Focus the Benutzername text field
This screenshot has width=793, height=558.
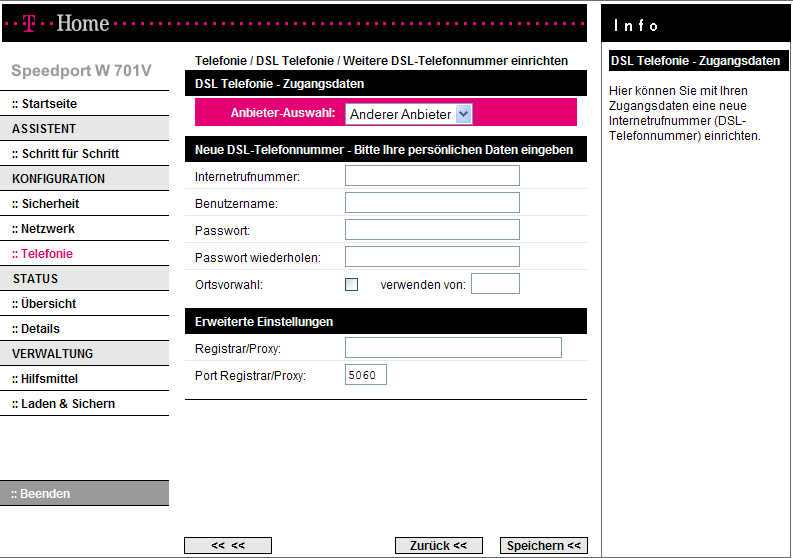point(432,203)
